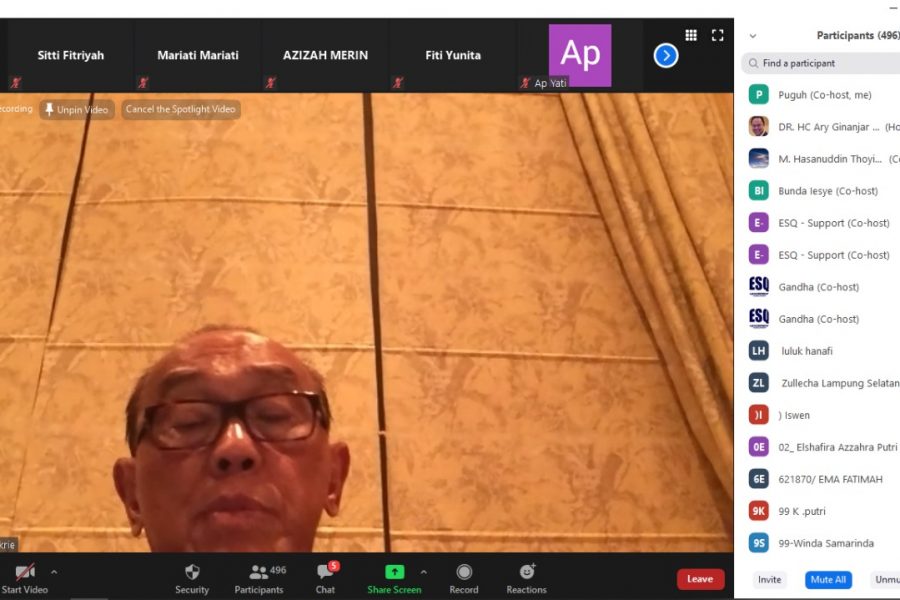Select Bunda Iesye co-host entry
This screenshot has height=600, width=900.
[x=827, y=191]
